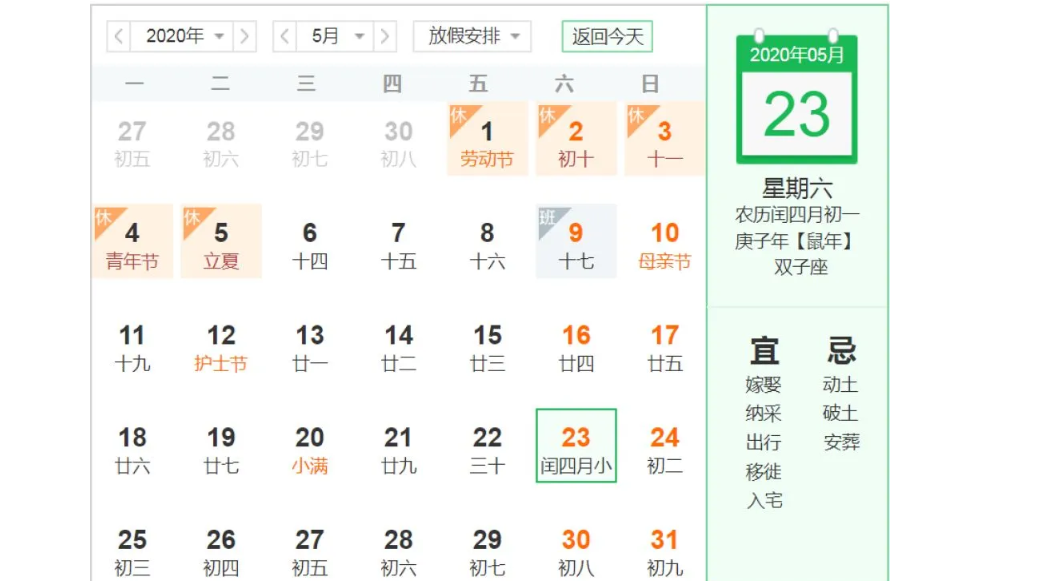Select May 31 初九 date
Image resolution: width=1046 pixels, height=581 pixels.
tap(664, 551)
